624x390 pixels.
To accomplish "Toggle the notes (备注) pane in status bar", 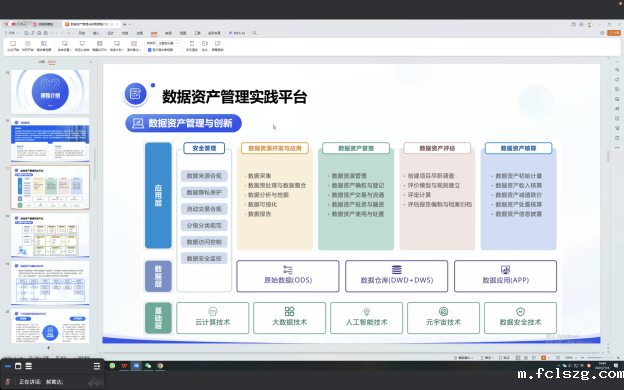I will (x=487, y=358).
